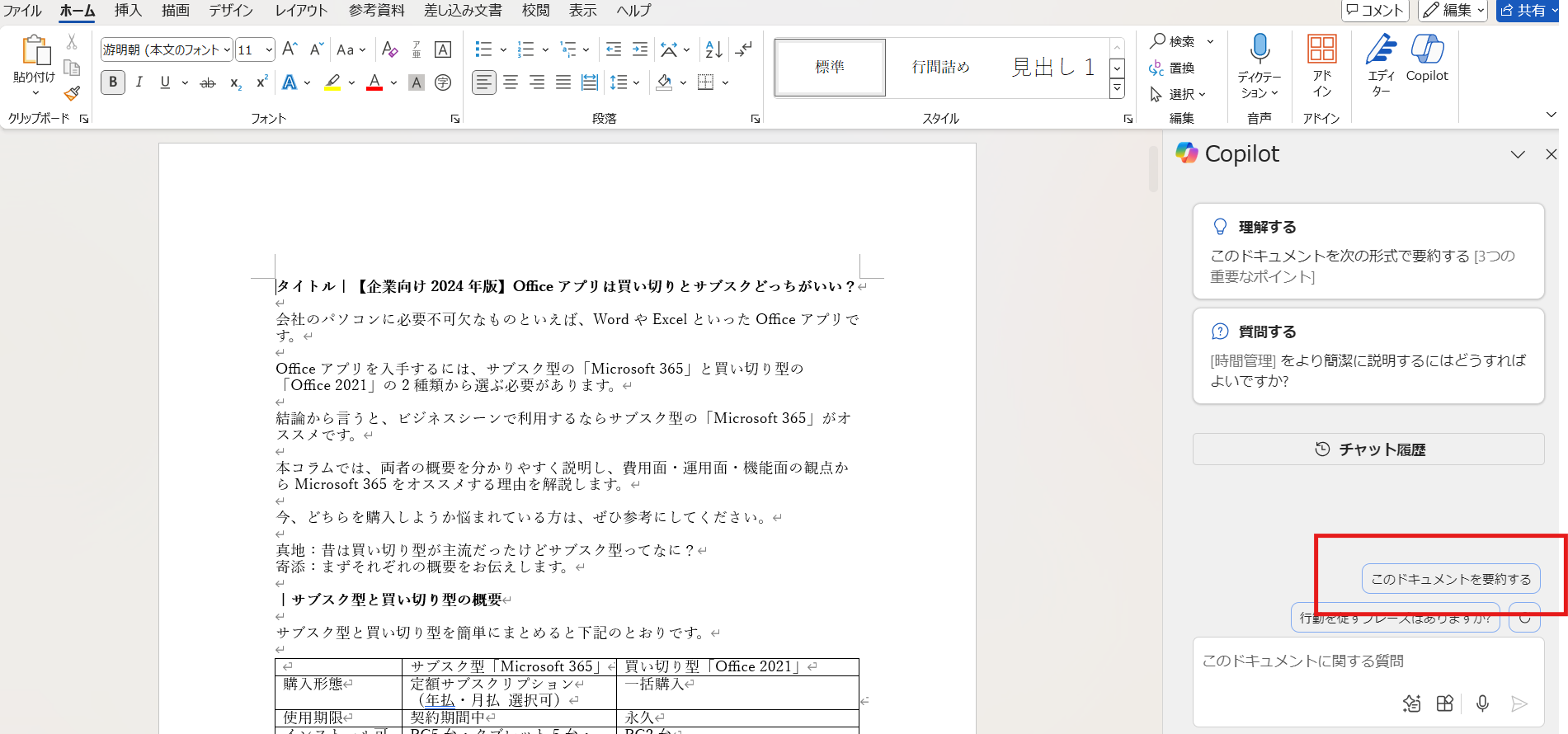1568x734 pixels.
Task: Decrease font size with the small A icon
Action: (x=316, y=49)
